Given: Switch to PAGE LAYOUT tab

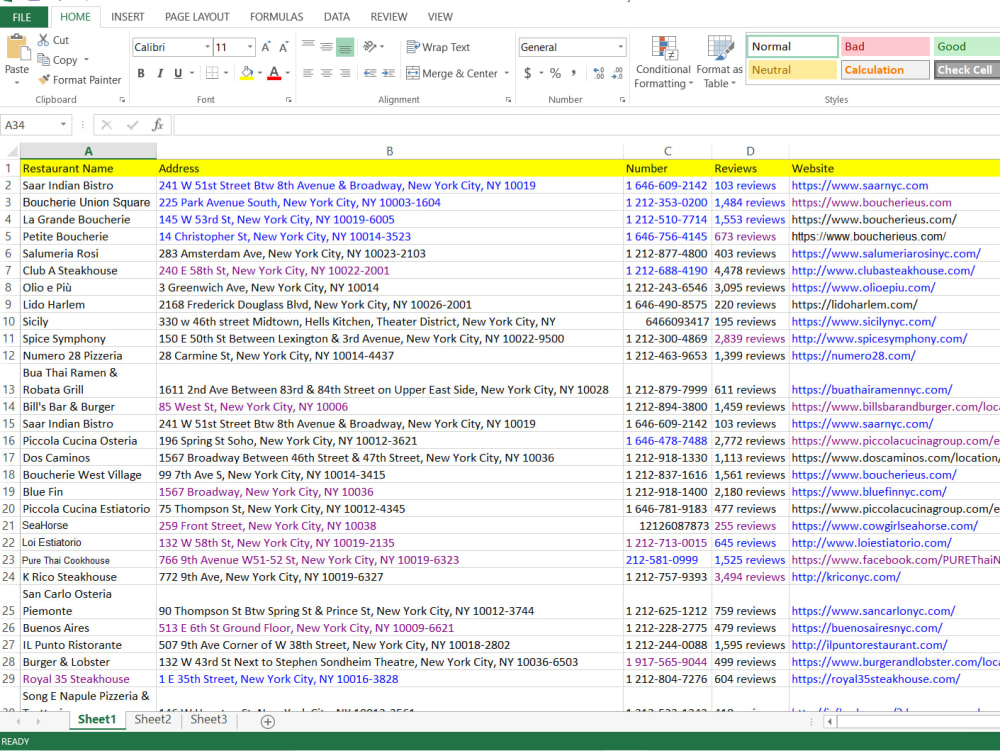Looking at the screenshot, I should coord(197,17).
